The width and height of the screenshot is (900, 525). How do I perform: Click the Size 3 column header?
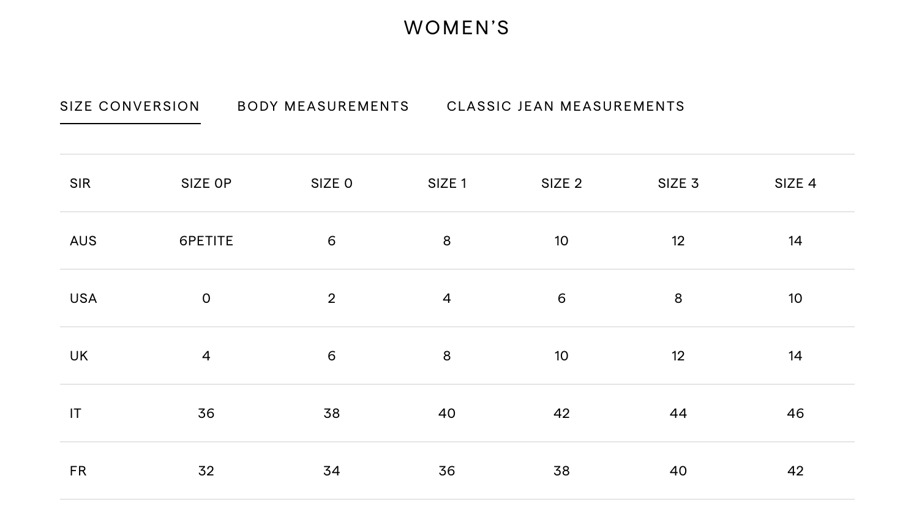(x=678, y=183)
